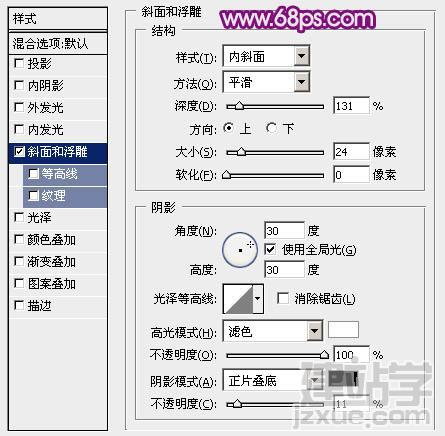The width and height of the screenshot is (445, 436).
Task: Enable the 消除锯齿 (Anti-aliased) checkbox
Action: [283, 298]
